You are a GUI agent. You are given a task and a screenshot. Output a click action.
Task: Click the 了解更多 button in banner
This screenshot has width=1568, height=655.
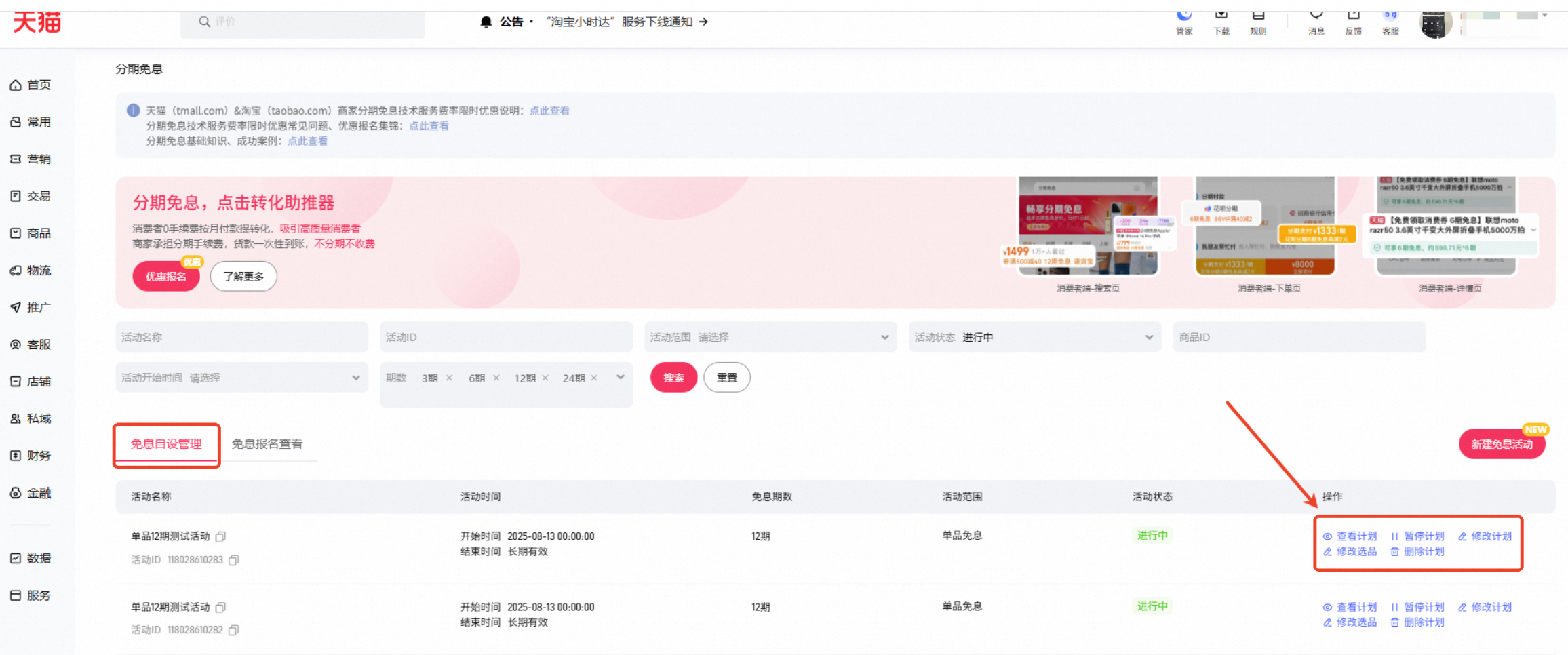(243, 277)
